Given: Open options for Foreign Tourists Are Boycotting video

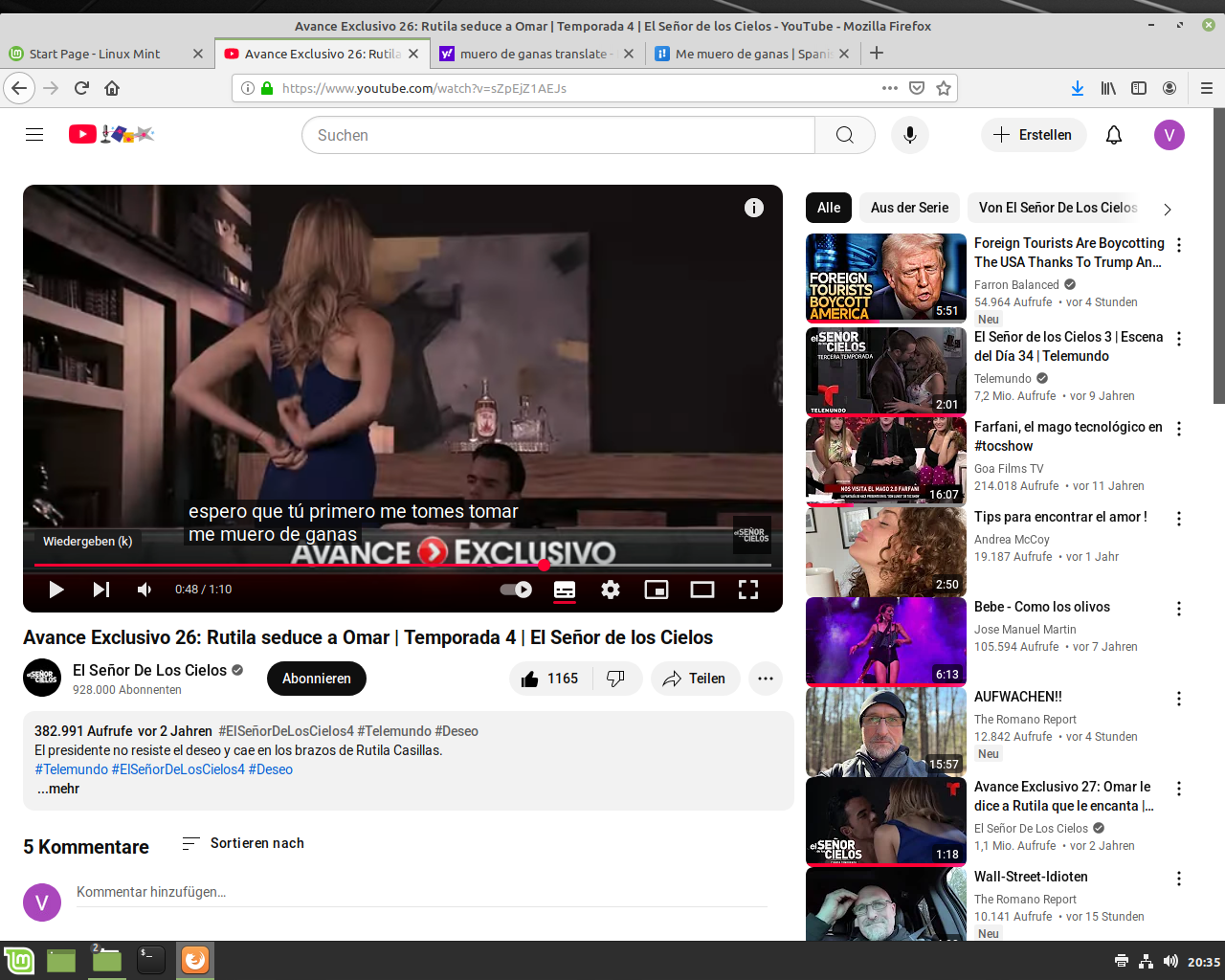Looking at the screenshot, I should 1179,245.
